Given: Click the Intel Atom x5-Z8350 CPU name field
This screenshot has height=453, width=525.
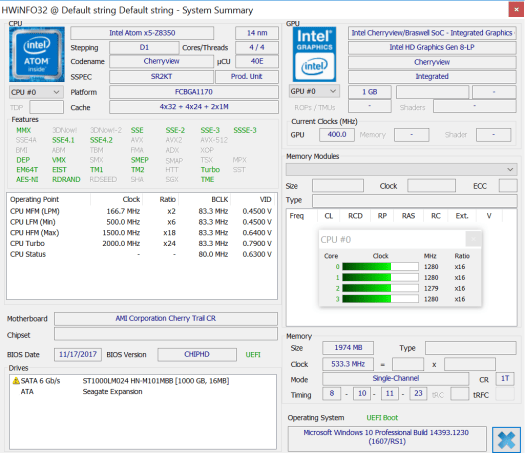Looking at the screenshot, I should pos(142,33).
